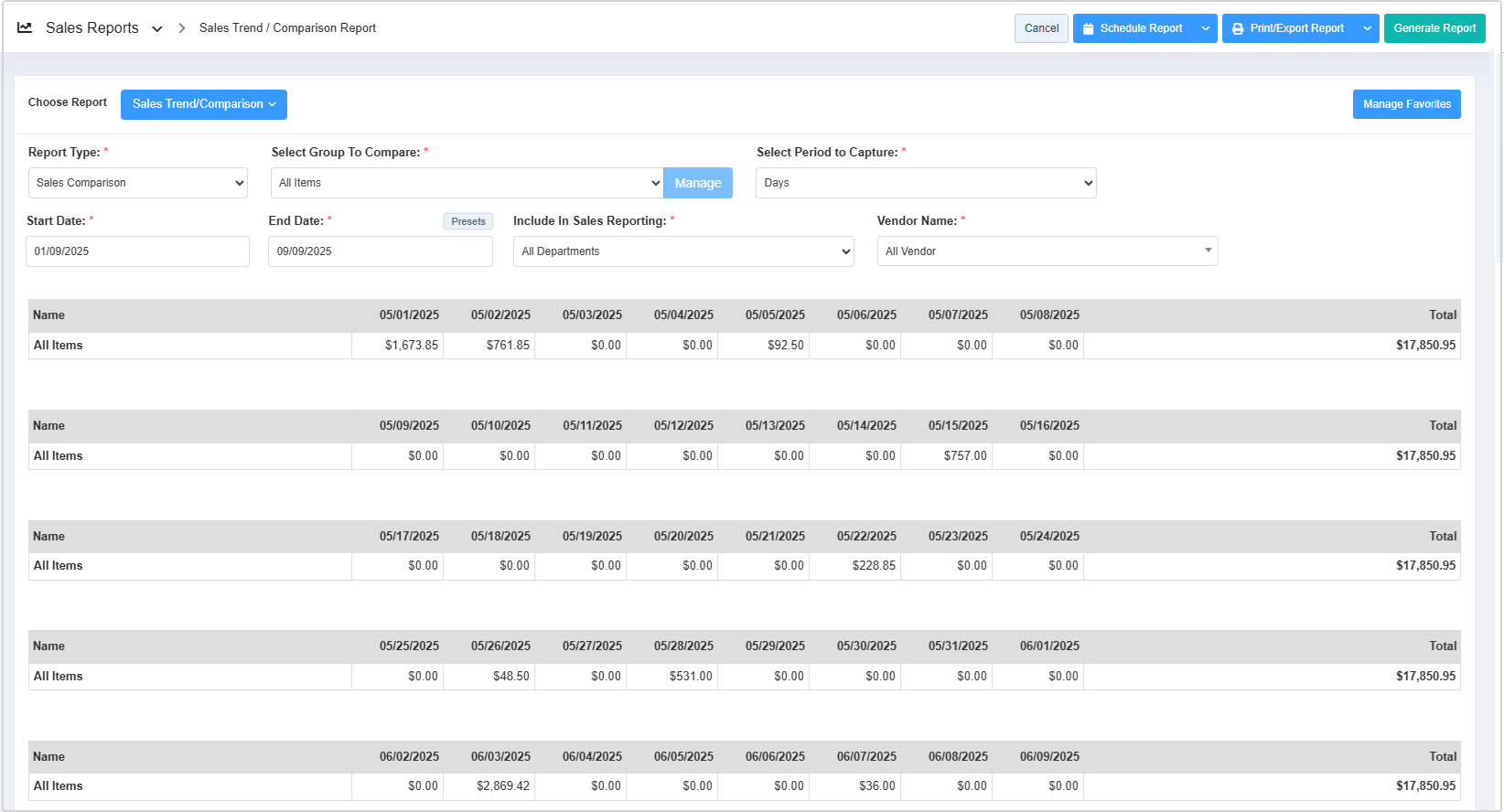Open the Select Period to Capture dropdown
This screenshot has width=1504, height=812.
(926, 183)
